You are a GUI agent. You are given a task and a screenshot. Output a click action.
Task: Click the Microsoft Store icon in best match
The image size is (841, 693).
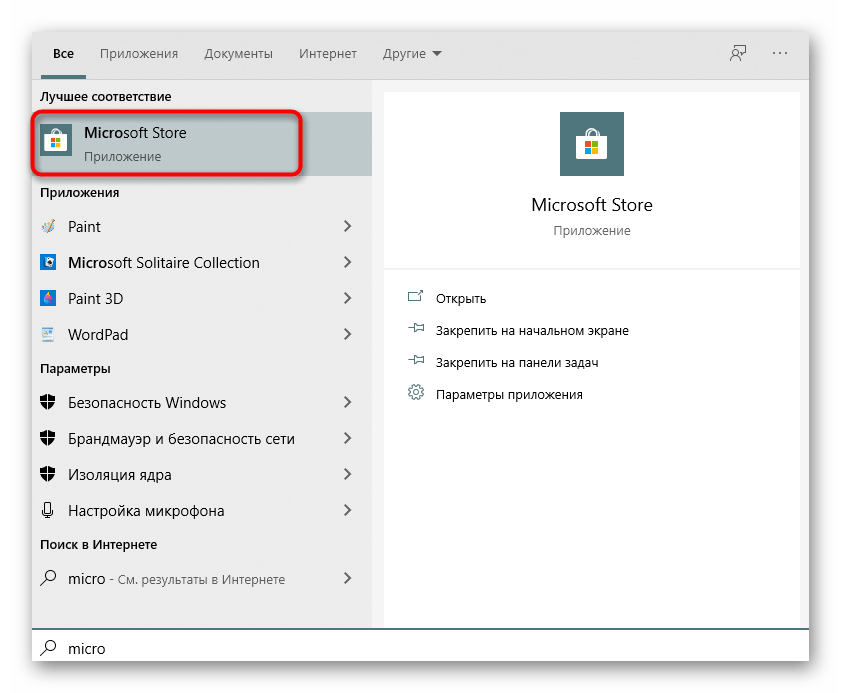[x=56, y=142]
